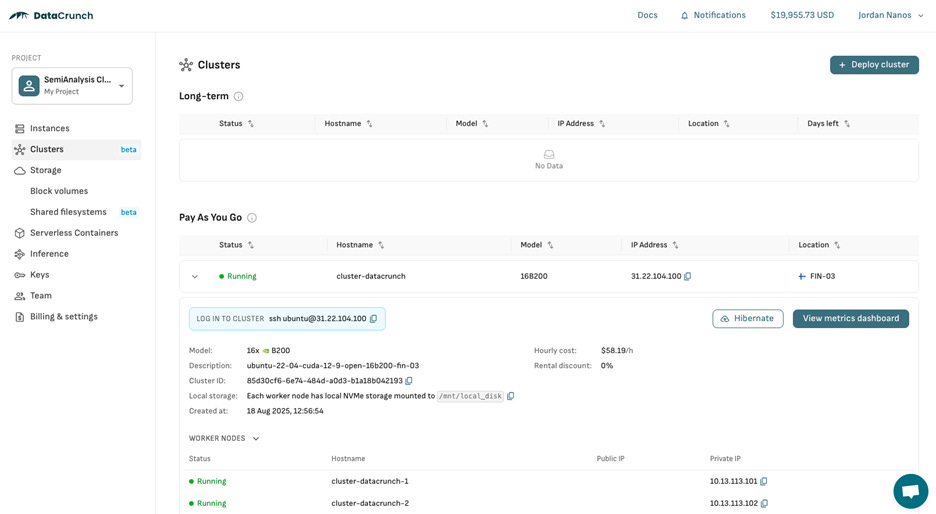Click the Hibernate button
This screenshot has height=514, width=936.
coord(747,318)
